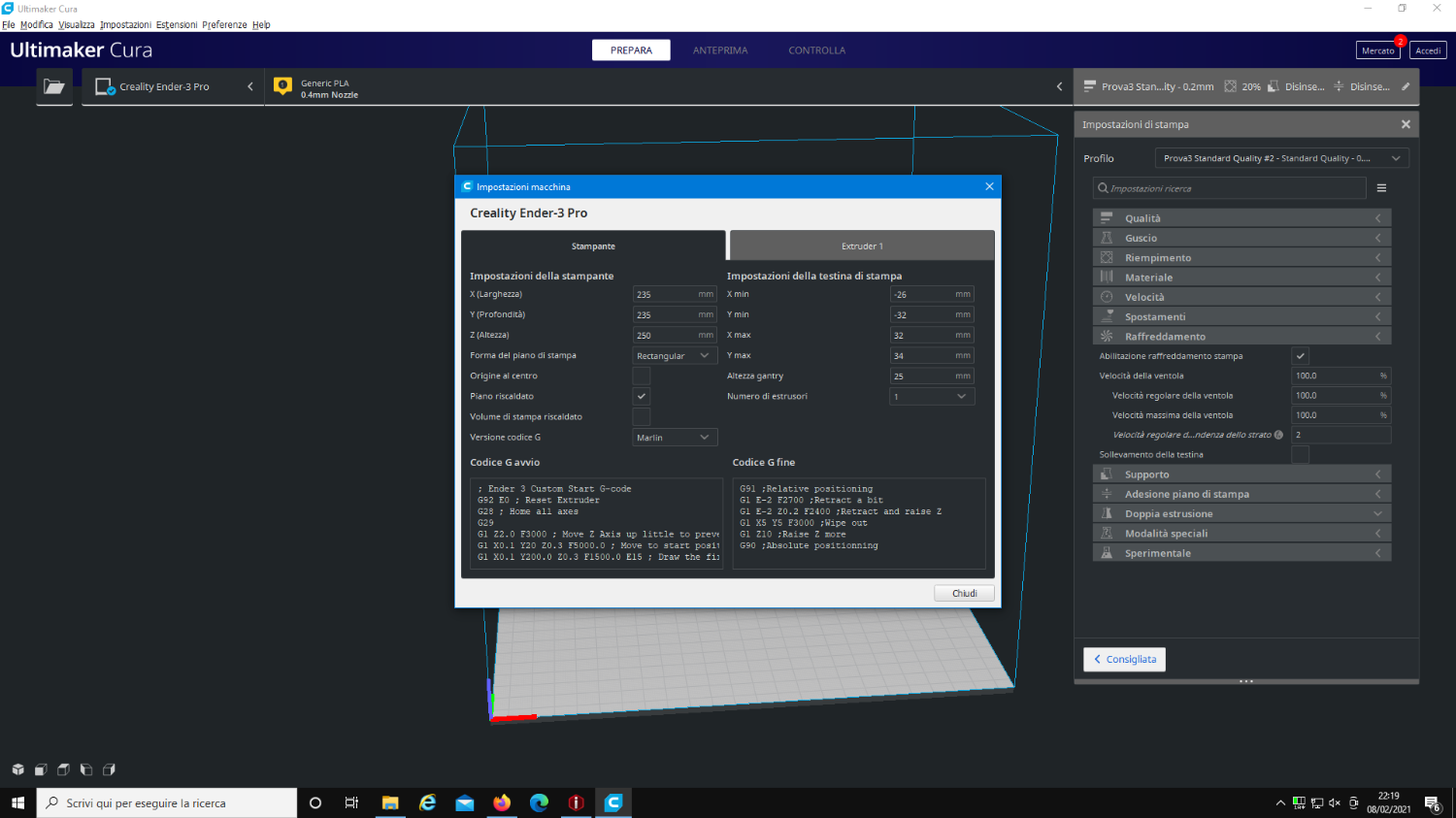The image size is (1456, 818).
Task: Toggle Origine al centro checkbox
Action: pos(642,376)
